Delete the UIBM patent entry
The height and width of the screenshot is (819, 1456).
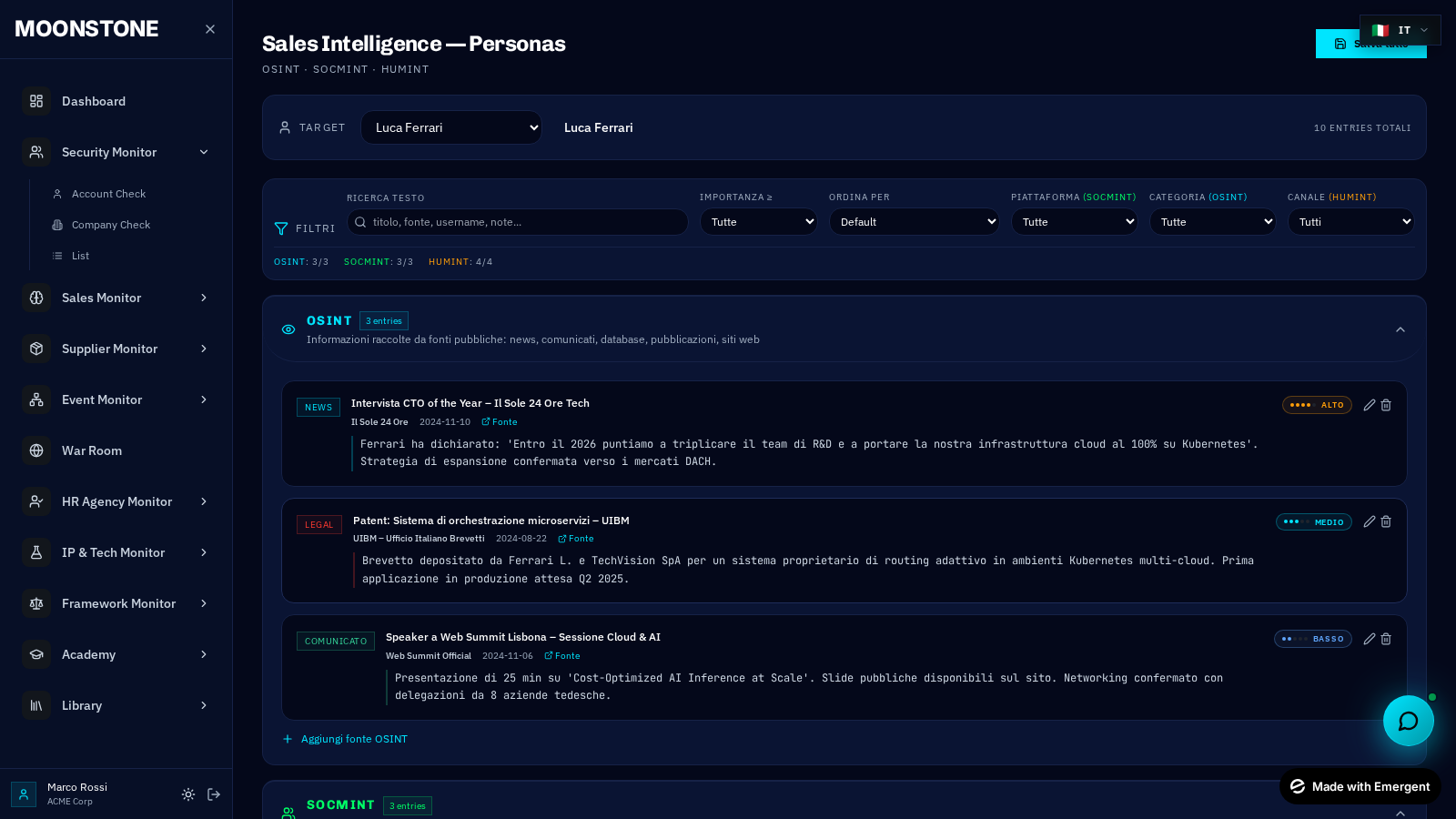[x=1386, y=521]
